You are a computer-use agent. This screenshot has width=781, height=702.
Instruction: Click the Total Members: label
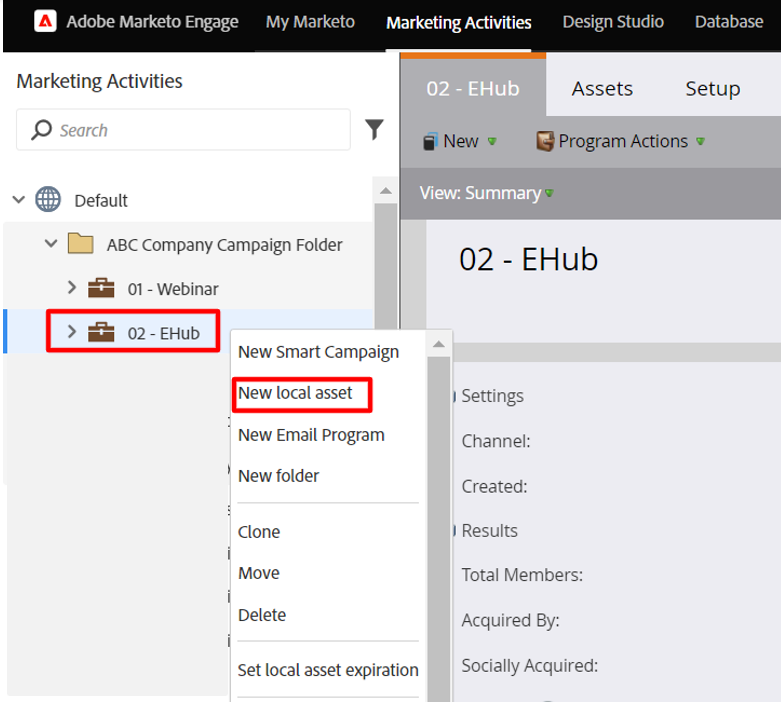[x=522, y=575]
